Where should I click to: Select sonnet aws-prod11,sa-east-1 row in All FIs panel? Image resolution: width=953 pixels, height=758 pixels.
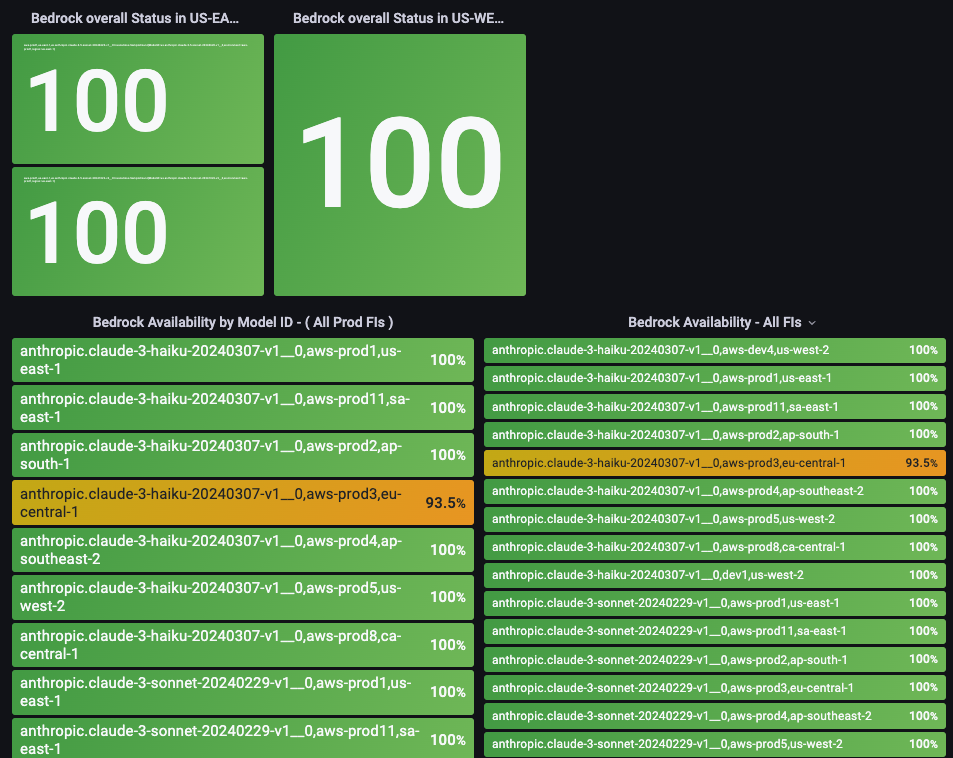[x=715, y=632]
